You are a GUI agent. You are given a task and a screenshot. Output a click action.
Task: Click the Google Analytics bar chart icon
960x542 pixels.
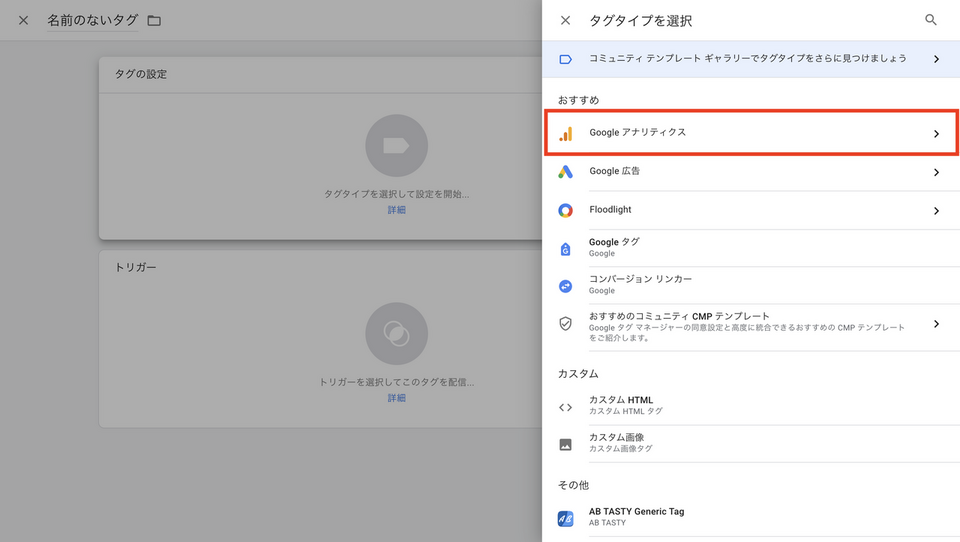(x=566, y=133)
